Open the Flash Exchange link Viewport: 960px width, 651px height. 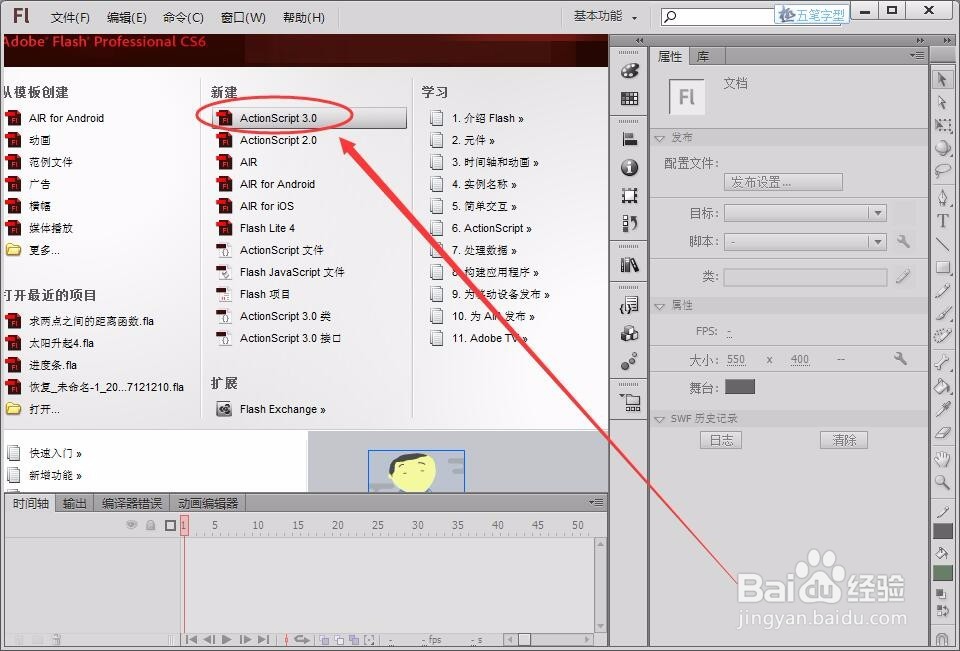(x=282, y=409)
